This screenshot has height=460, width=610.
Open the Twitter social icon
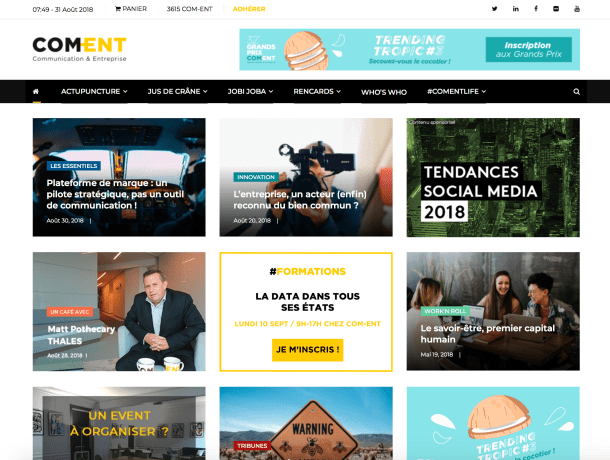[x=494, y=9]
